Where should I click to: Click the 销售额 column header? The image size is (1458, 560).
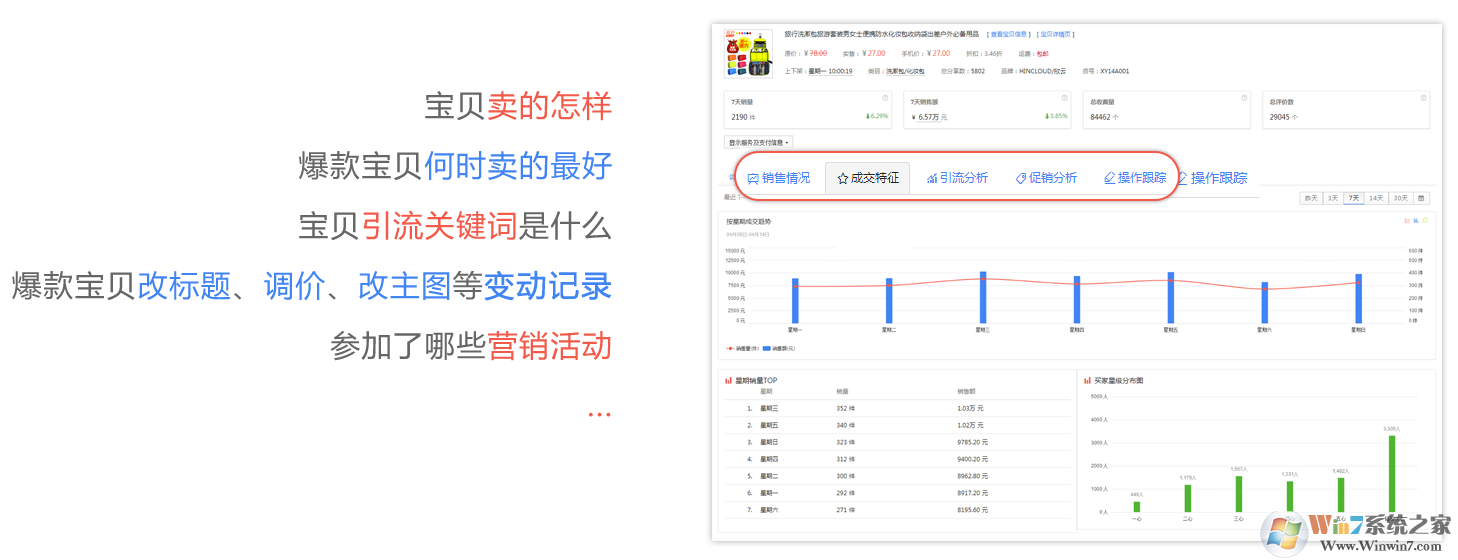(x=965, y=392)
